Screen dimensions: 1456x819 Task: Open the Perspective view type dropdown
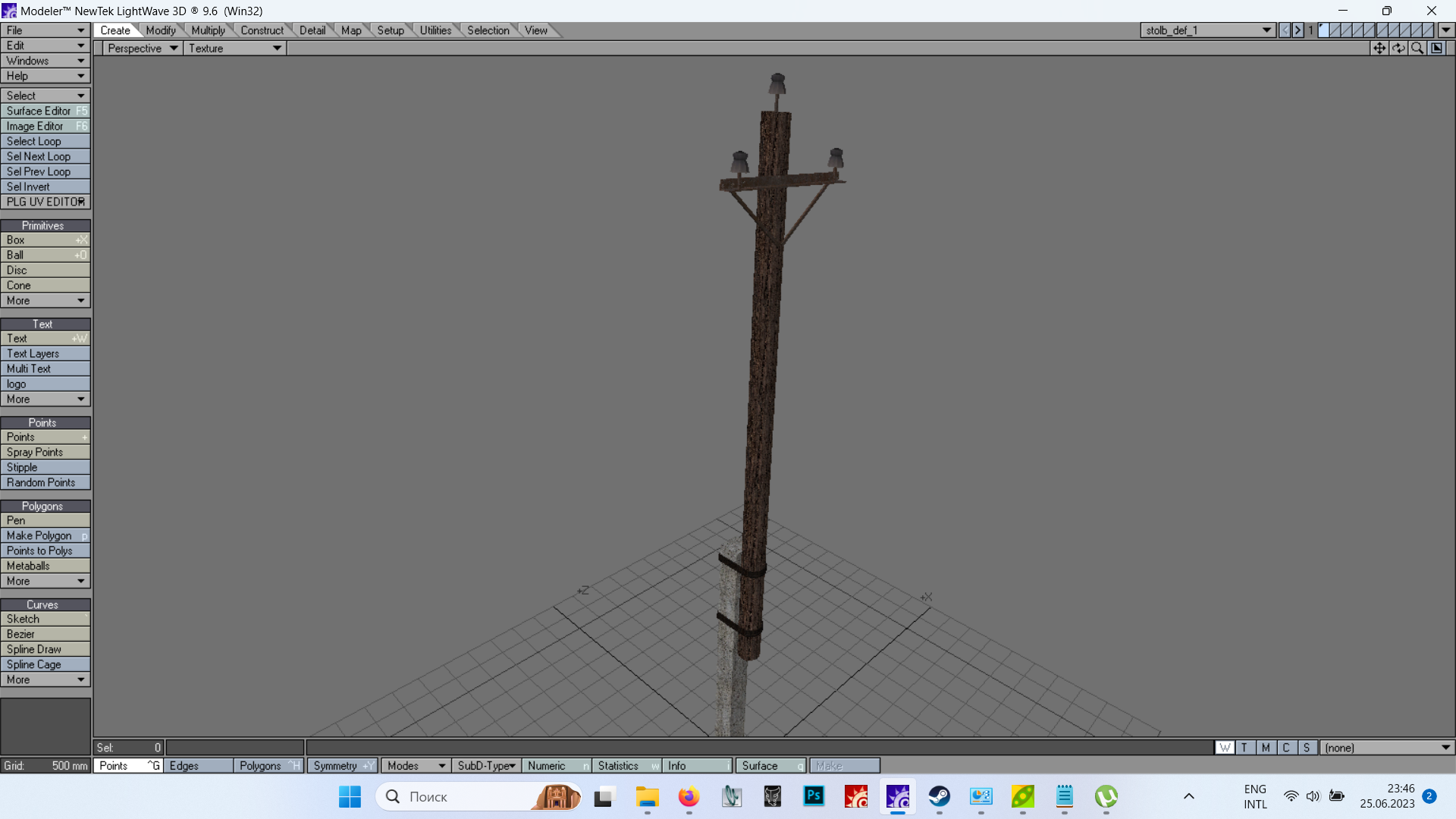143,48
